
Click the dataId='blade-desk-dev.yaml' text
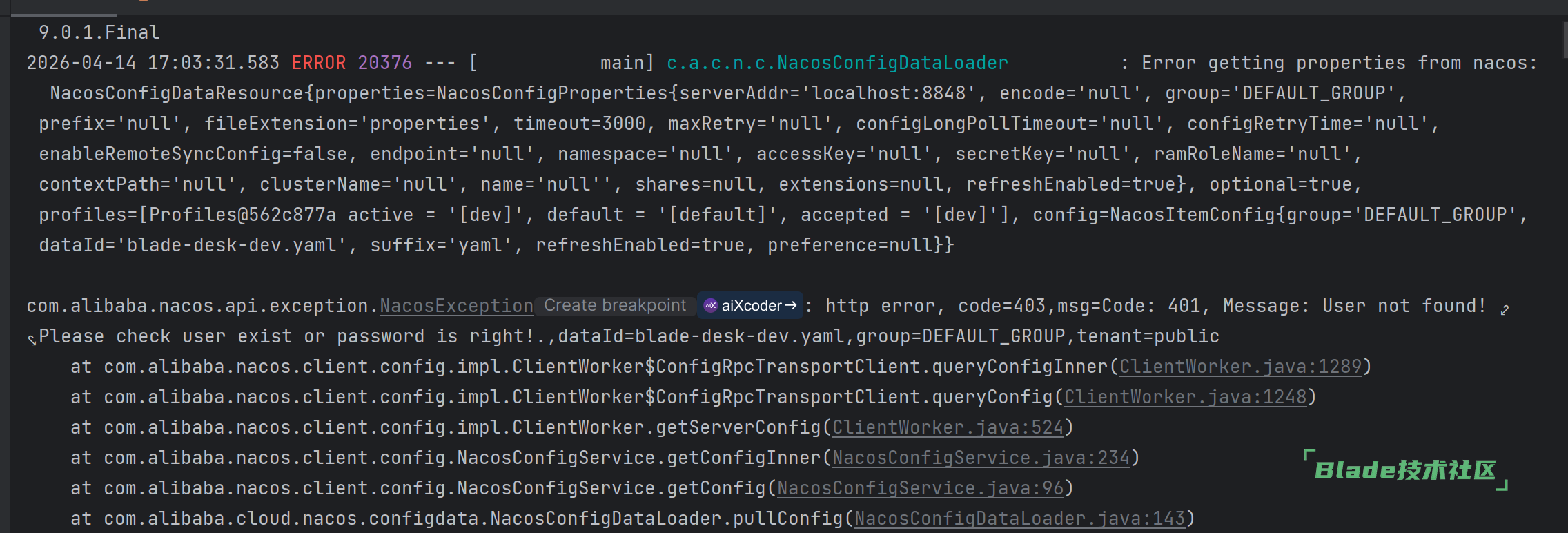click(x=193, y=245)
